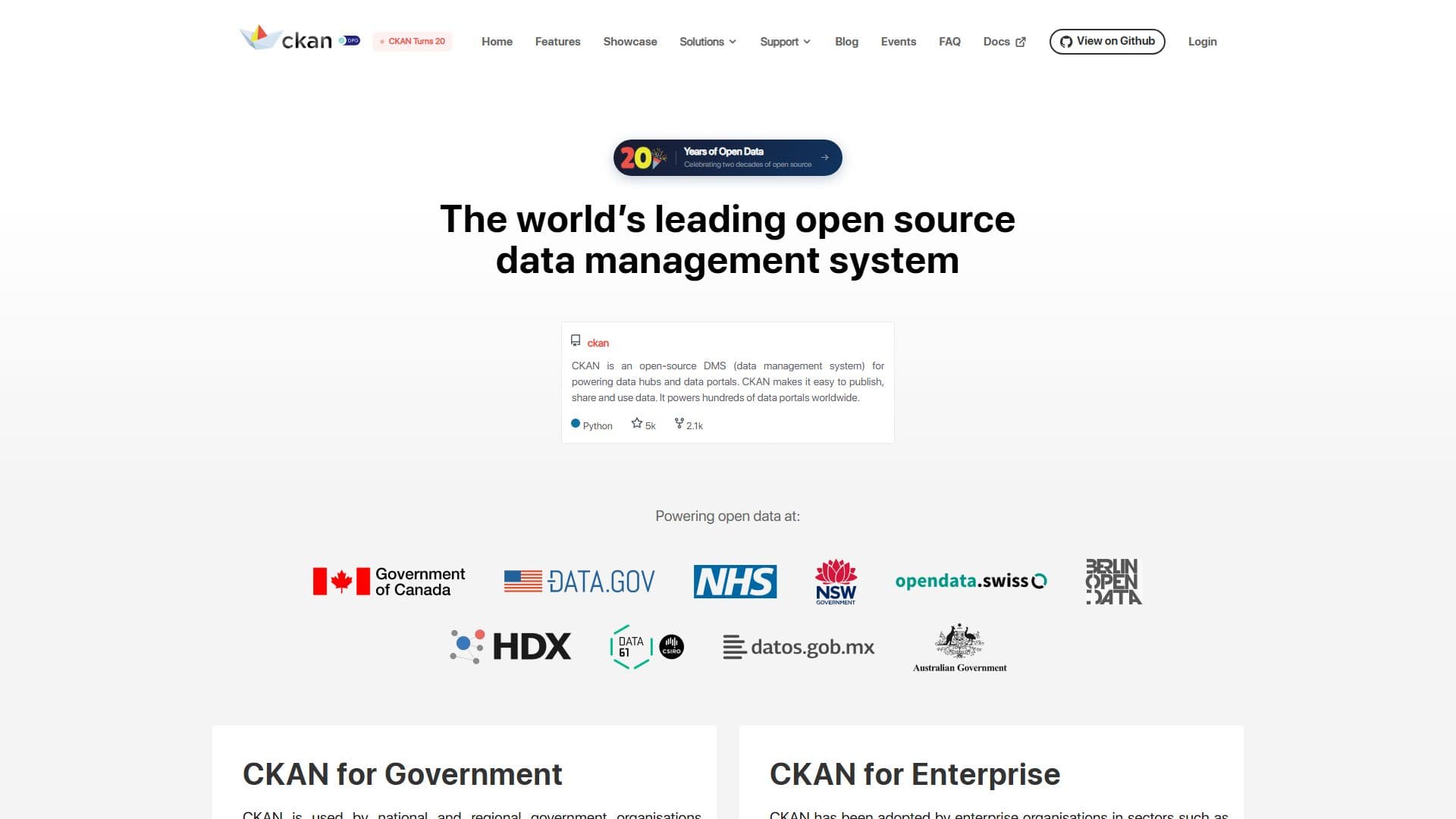1456x819 pixels.
Task: Click the Login link
Action: 1202,42
